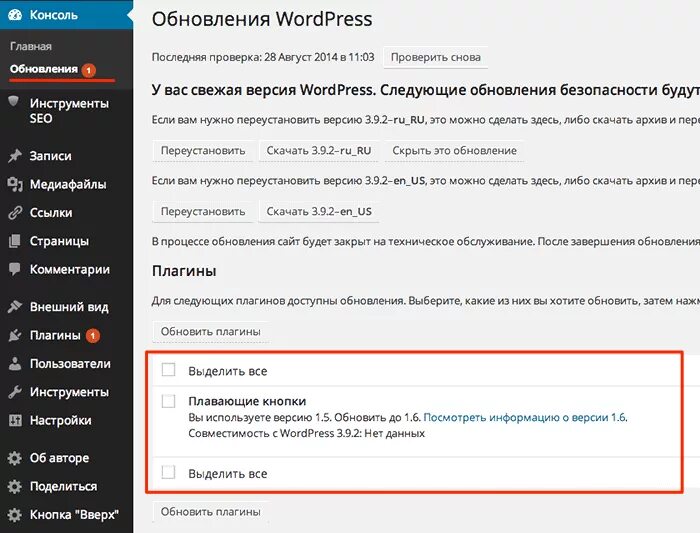Viewport: 700px width, 533px height.
Task: Click the paintbrush icon for Внешний вид
Action: tap(15, 307)
